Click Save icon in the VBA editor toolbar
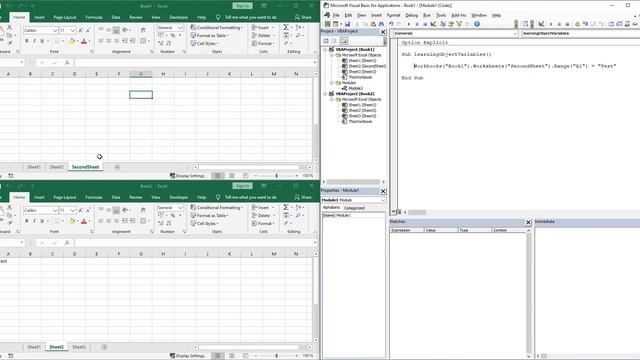The height and width of the screenshot is (360, 640). coord(347,24)
